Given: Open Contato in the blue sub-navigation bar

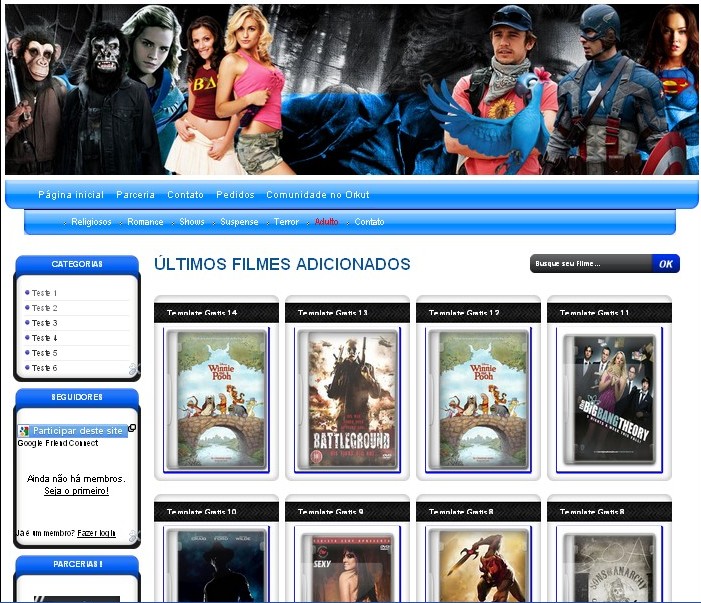Looking at the screenshot, I should (x=369, y=222).
